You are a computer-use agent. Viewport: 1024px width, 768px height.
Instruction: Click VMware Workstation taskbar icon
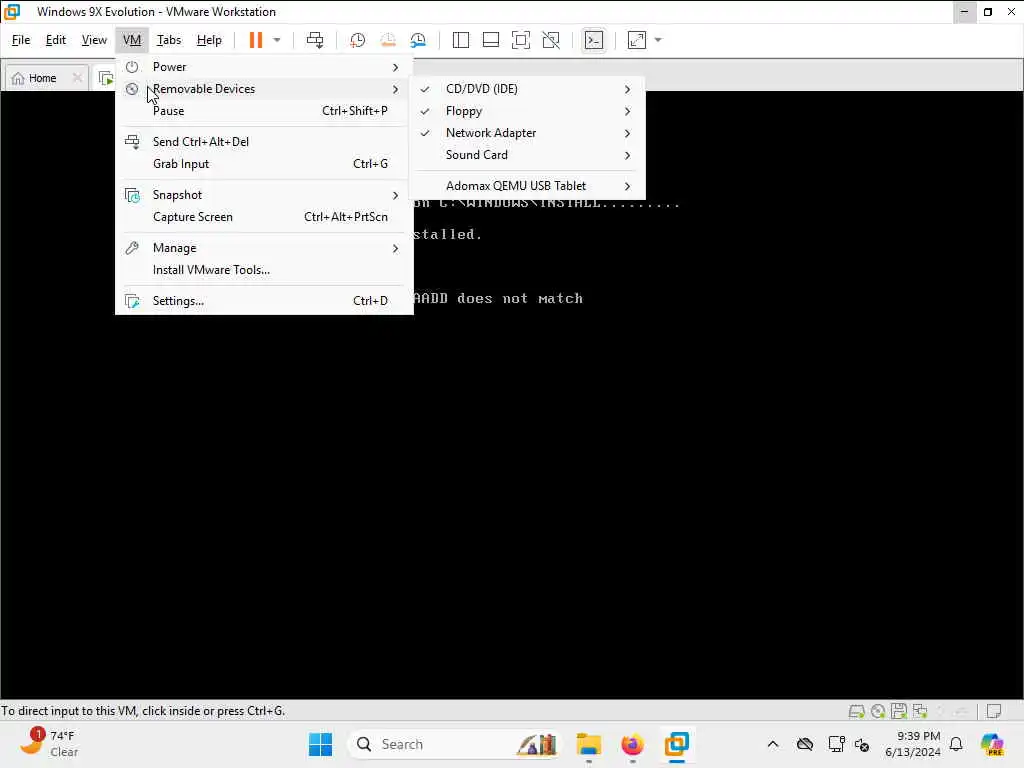pyautogui.click(x=677, y=744)
